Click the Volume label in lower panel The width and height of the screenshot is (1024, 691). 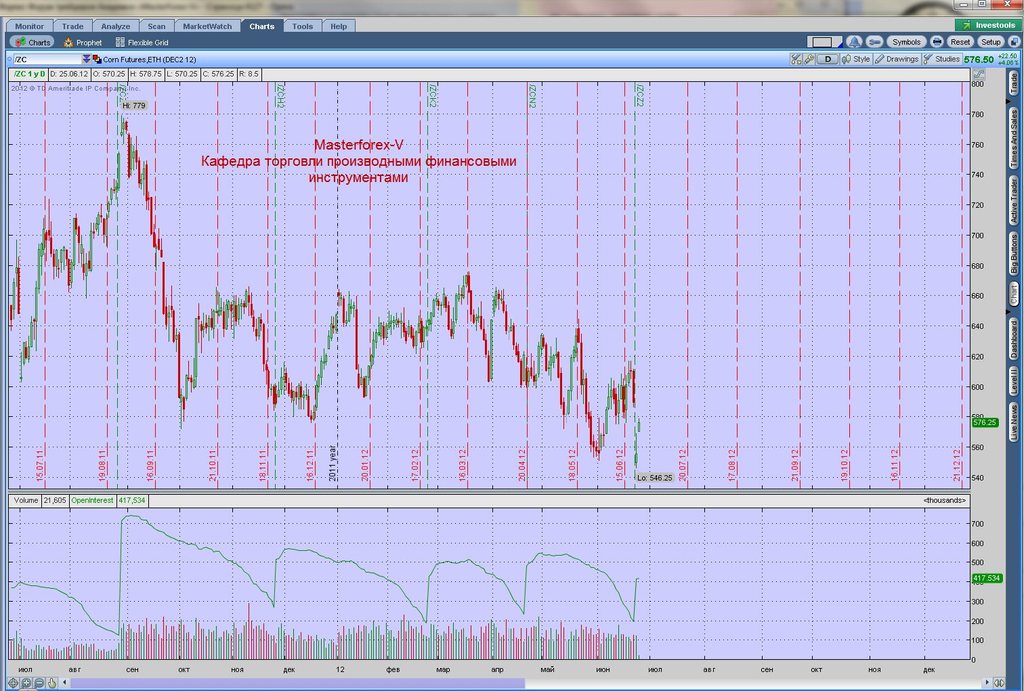click(26, 500)
